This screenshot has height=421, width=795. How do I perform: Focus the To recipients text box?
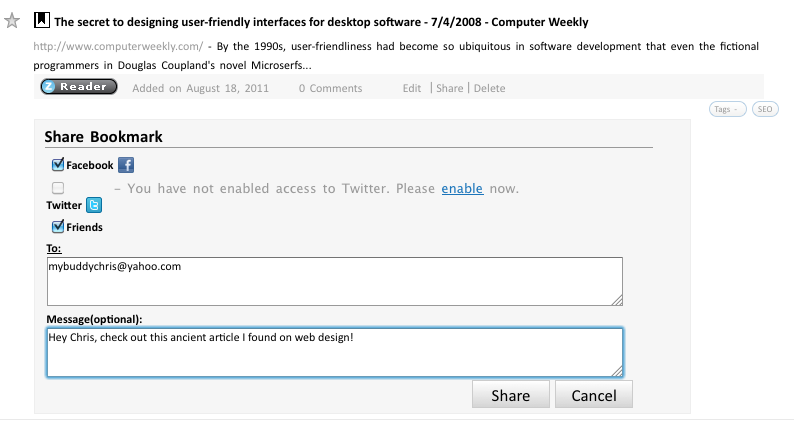pos(335,282)
